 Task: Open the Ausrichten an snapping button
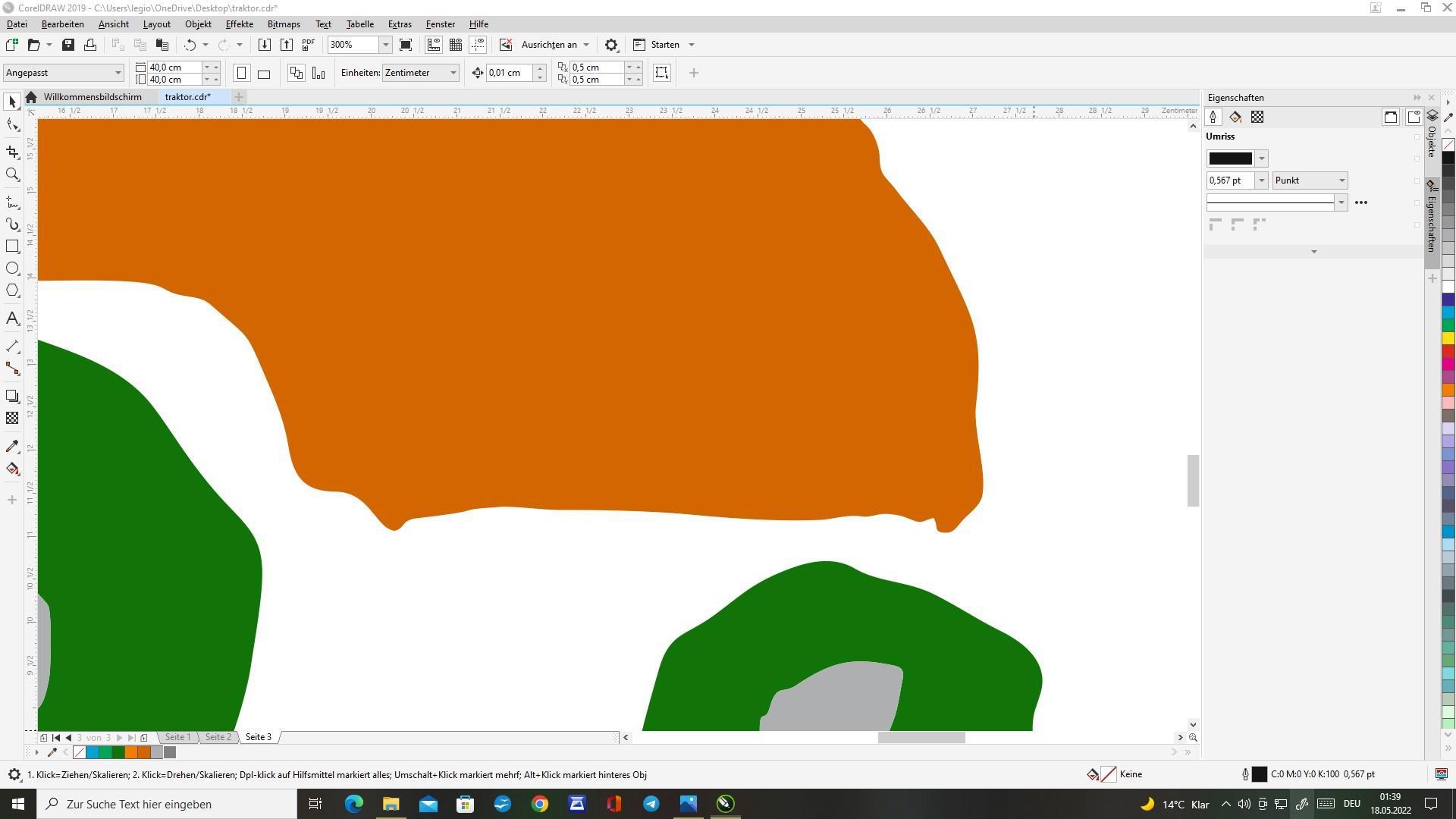(x=549, y=45)
